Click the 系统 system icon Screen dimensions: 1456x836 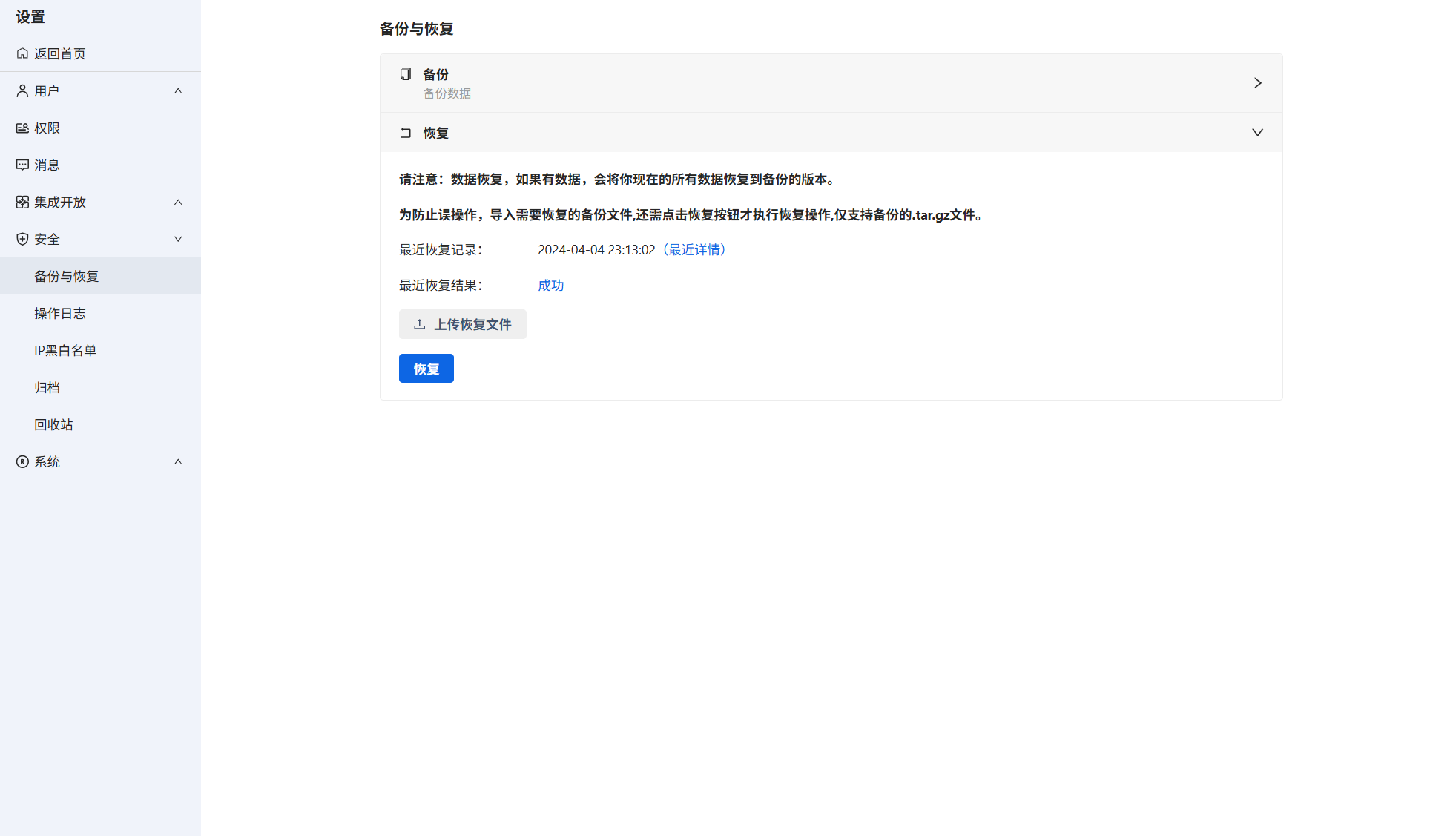click(x=22, y=461)
